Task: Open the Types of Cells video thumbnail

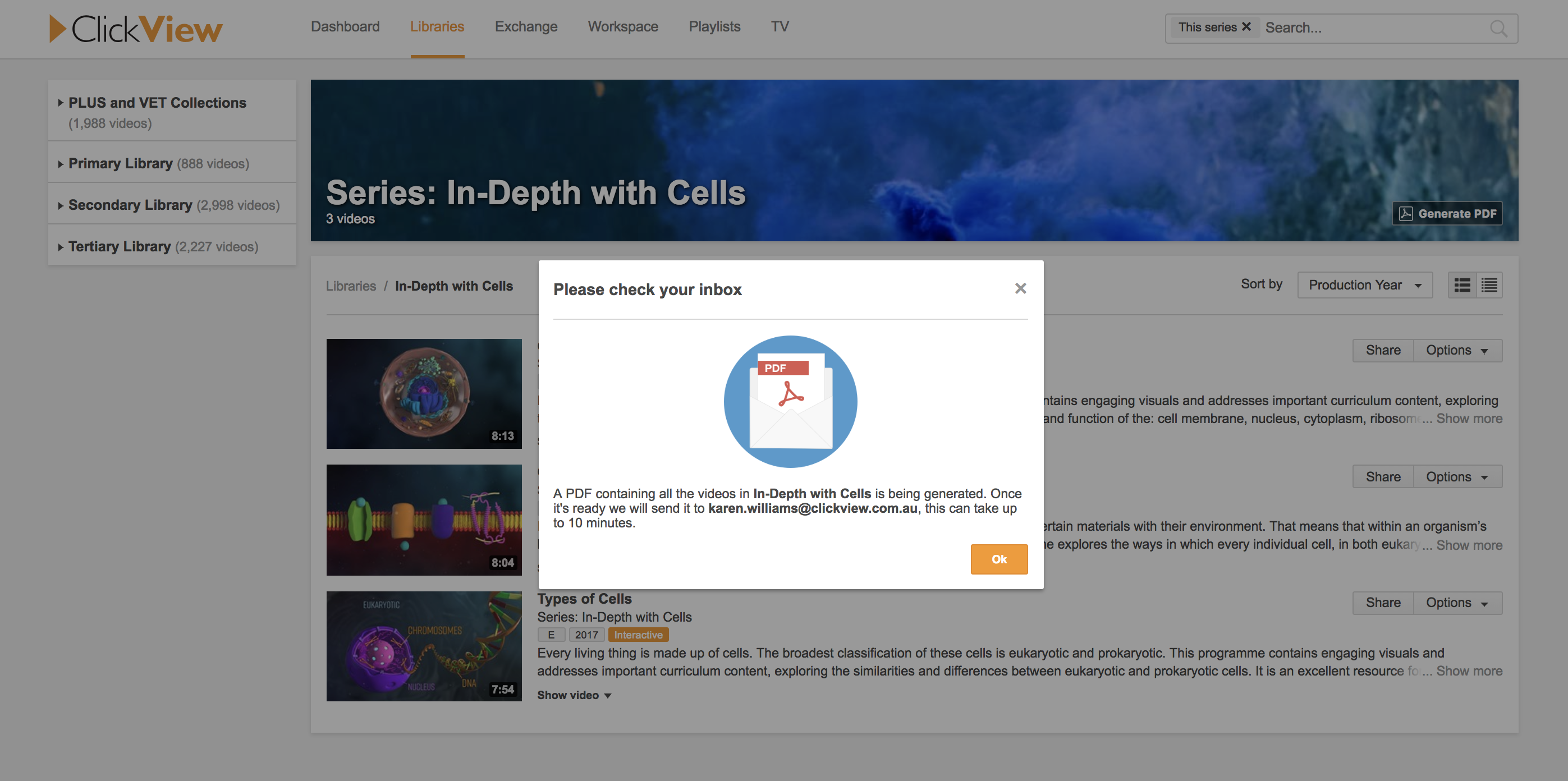Action: (x=424, y=645)
